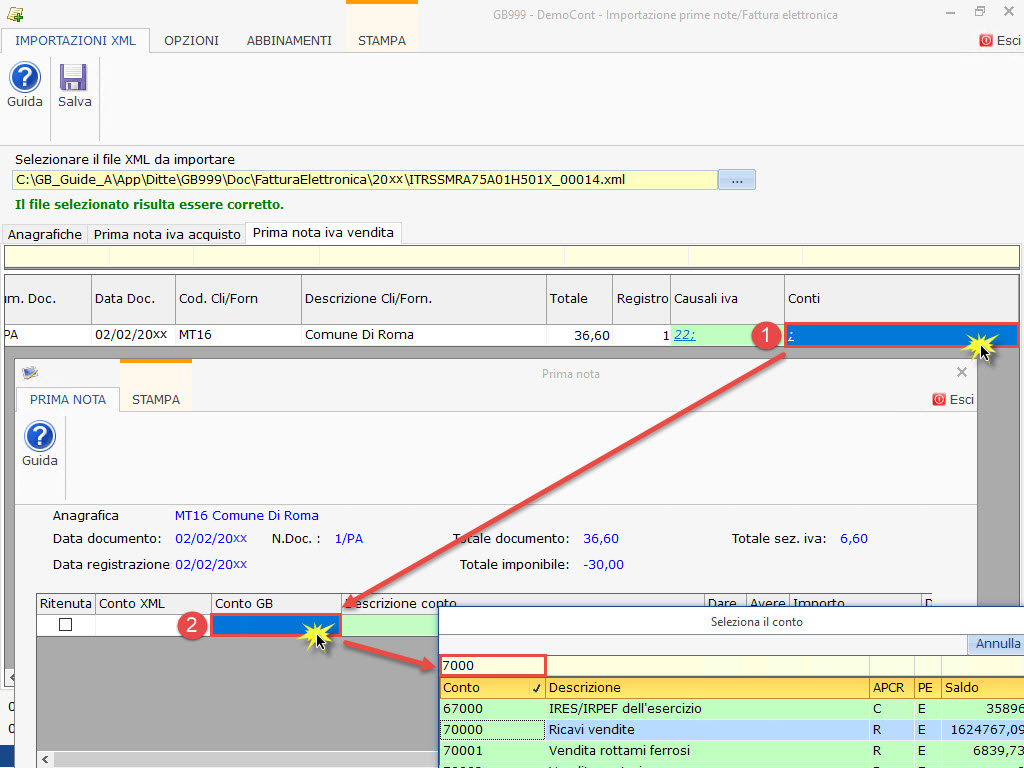Close the Prima nota window with X
The height and width of the screenshot is (768, 1024).
click(962, 372)
